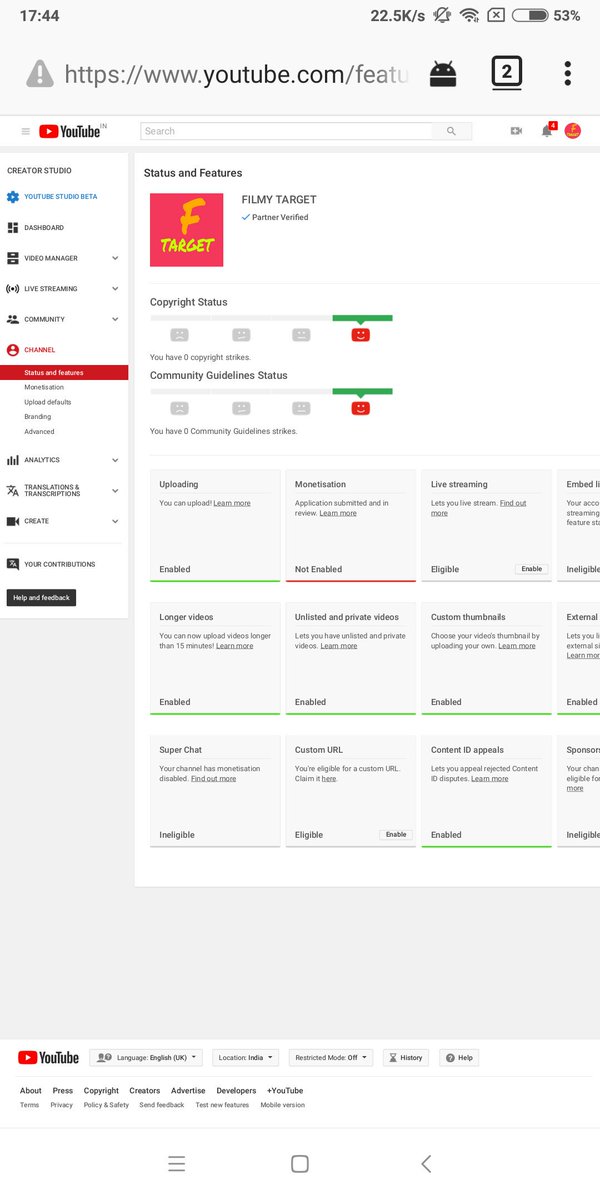Click the Video Manager sidebar icon
The image size is (600, 1200).
13,258
